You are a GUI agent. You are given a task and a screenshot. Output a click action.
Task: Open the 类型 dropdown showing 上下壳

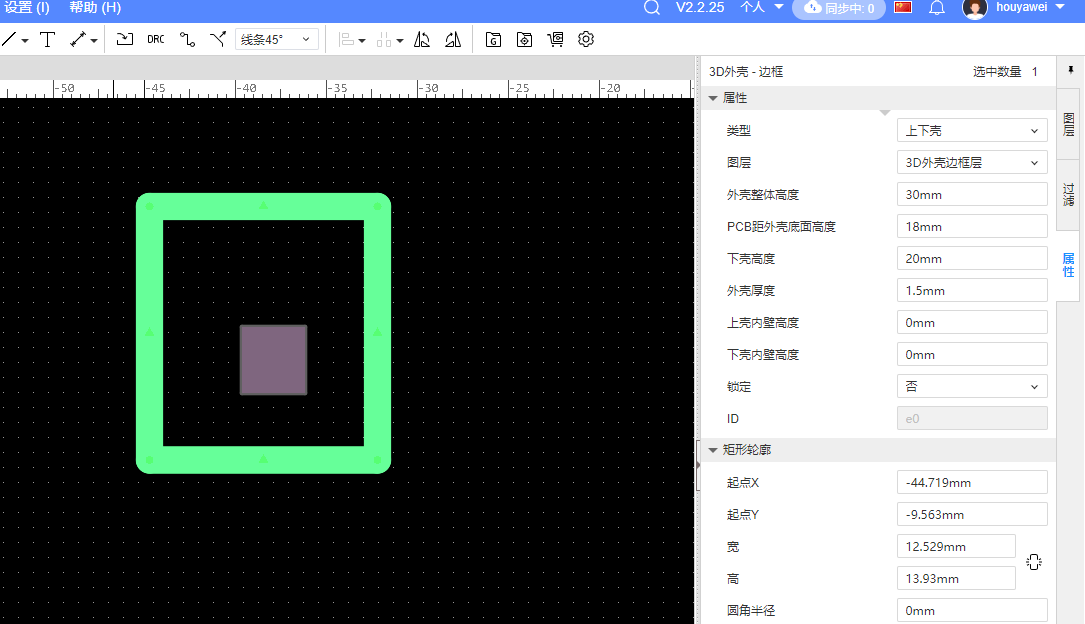972,131
